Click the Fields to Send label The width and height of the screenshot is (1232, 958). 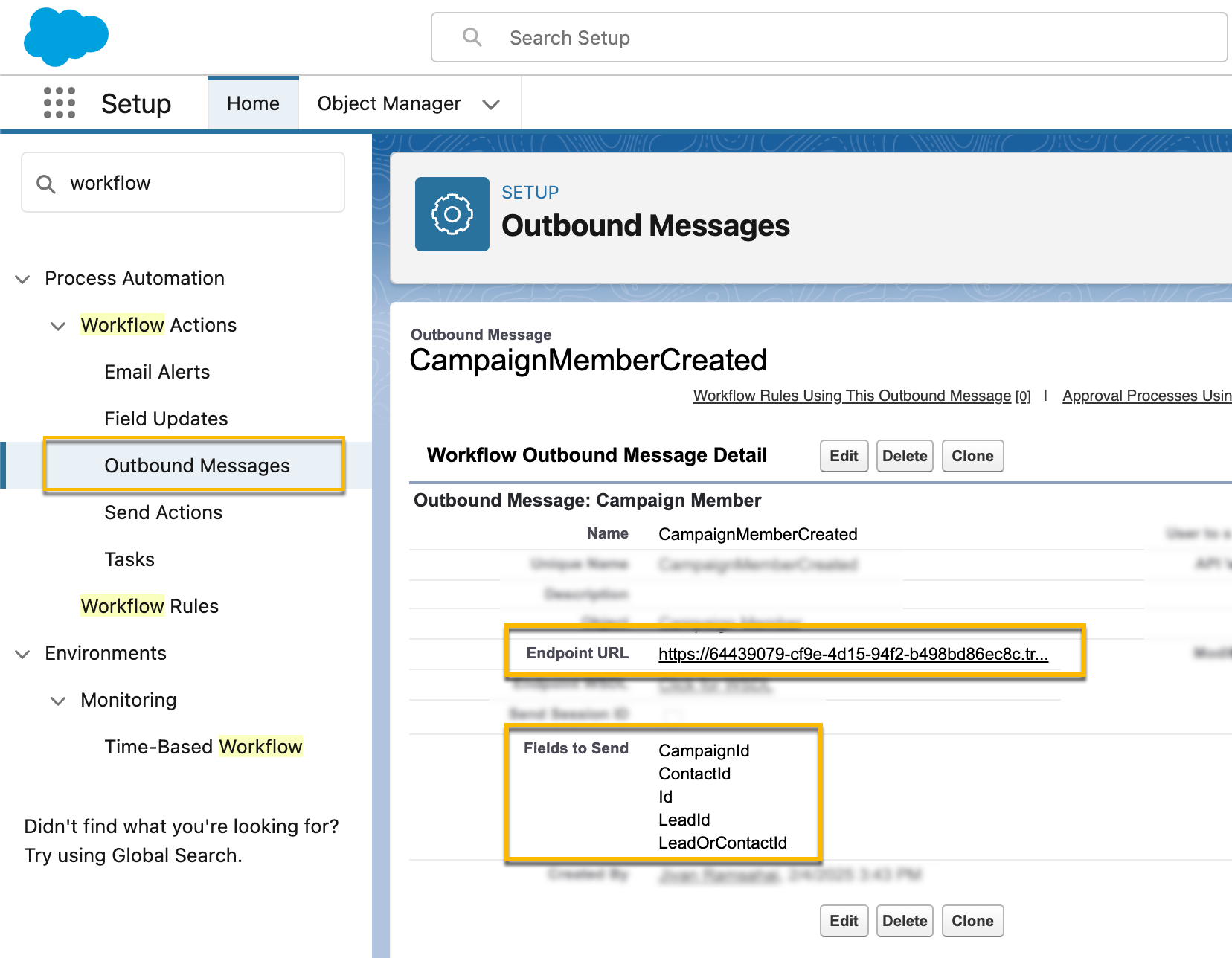(x=576, y=748)
